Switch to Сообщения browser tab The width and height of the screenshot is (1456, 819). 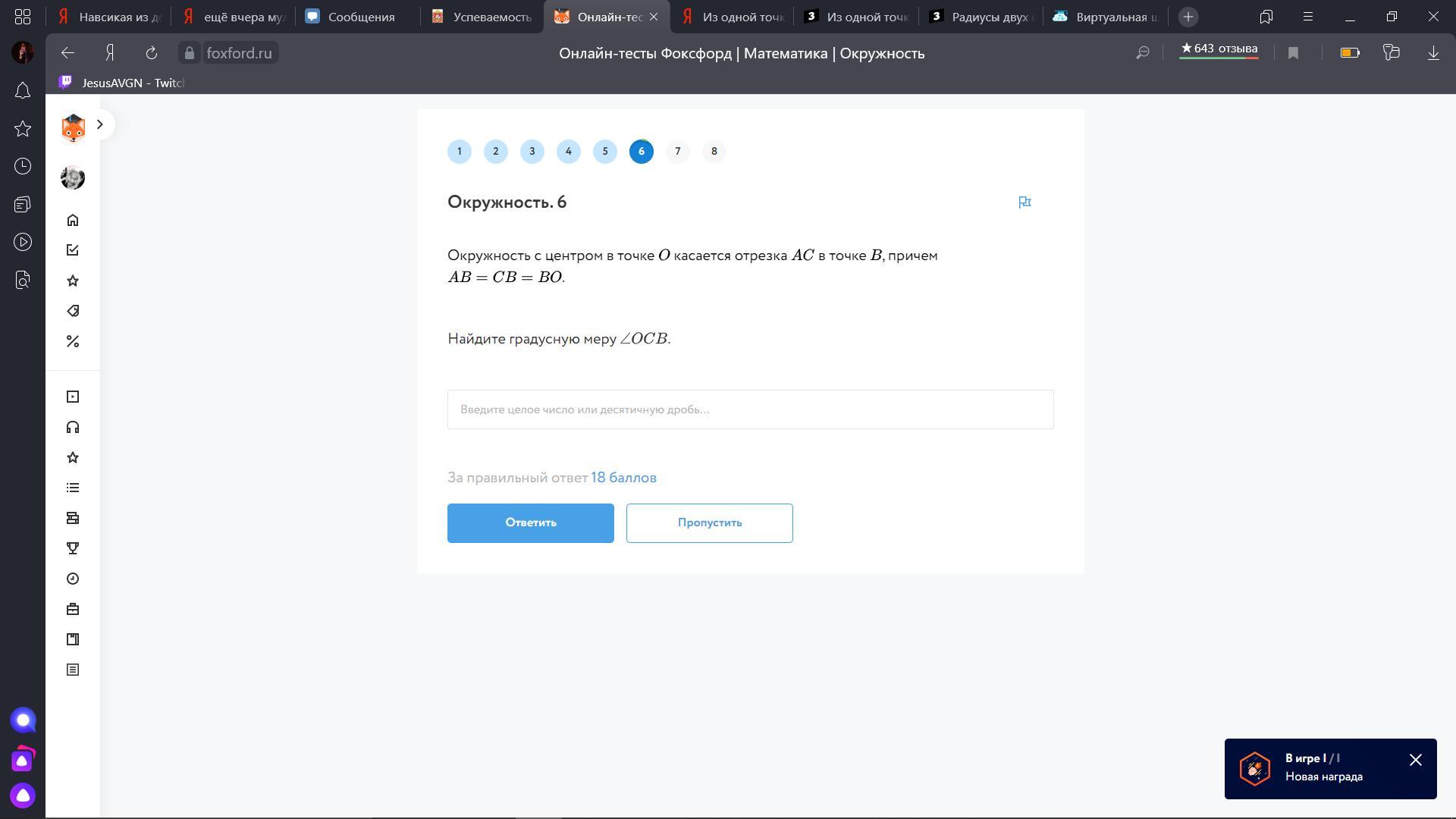(x=359, y=17)
